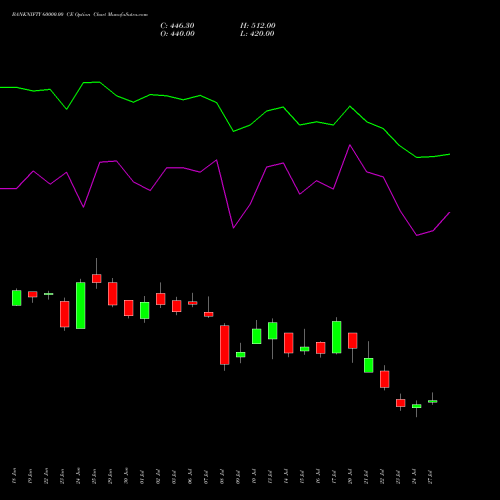The height and width of the screenshot is (500, 500).
Task: Select the low value L: 420.00
Action: tap(257, 34)
